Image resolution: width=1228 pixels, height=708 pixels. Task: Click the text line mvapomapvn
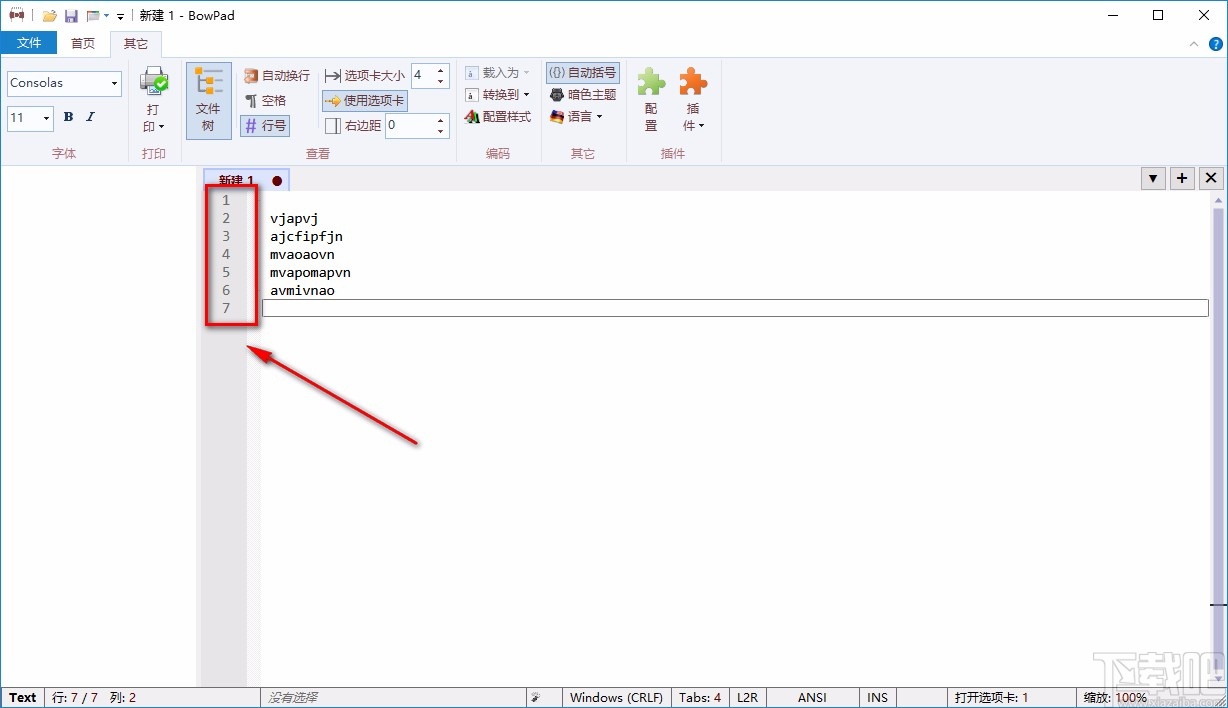[x=310, y=272]
